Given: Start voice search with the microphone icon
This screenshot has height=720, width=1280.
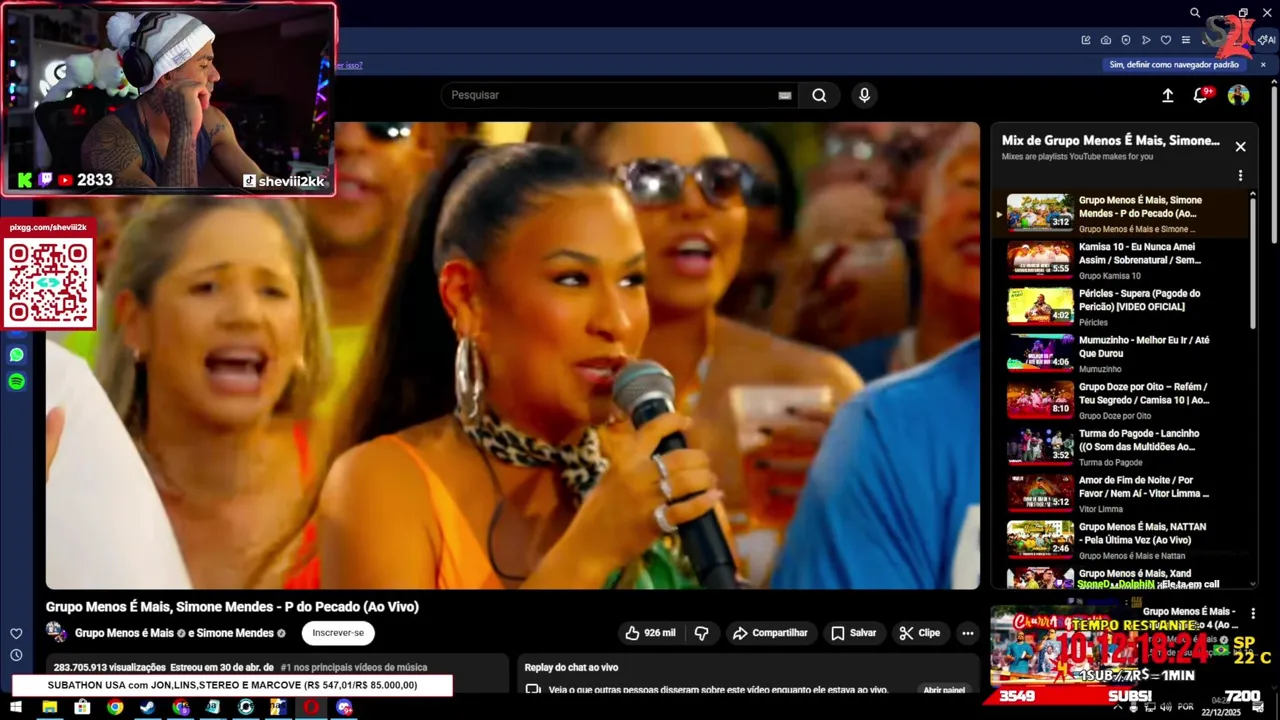Looking at the screenshot, I should 864,95.
